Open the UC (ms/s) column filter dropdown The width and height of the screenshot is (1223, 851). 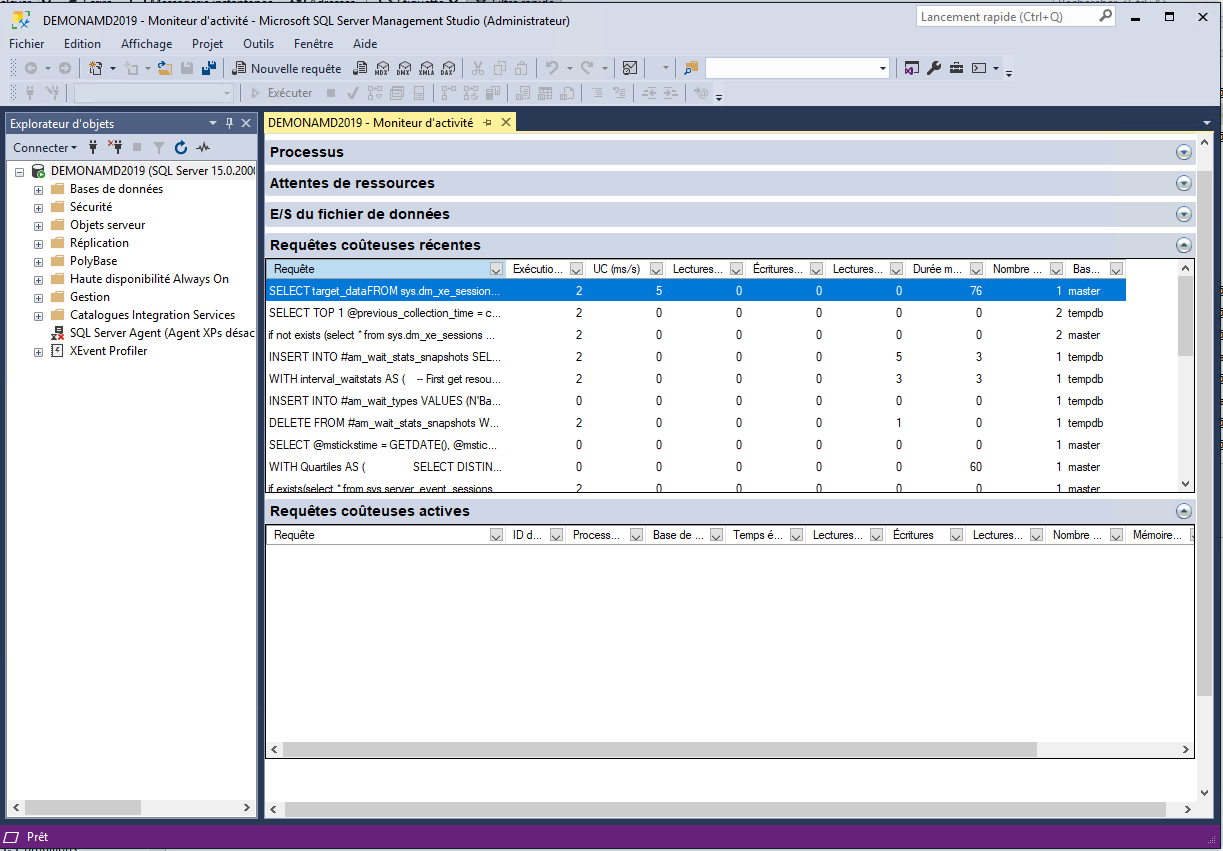click(x=657, y=269)
